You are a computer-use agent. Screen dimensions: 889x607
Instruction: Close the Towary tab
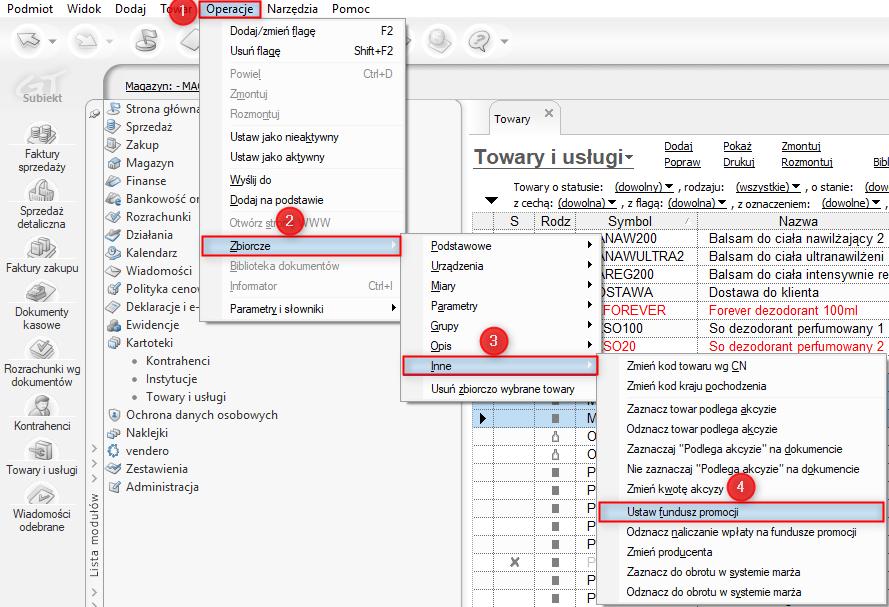click(547, 113)
